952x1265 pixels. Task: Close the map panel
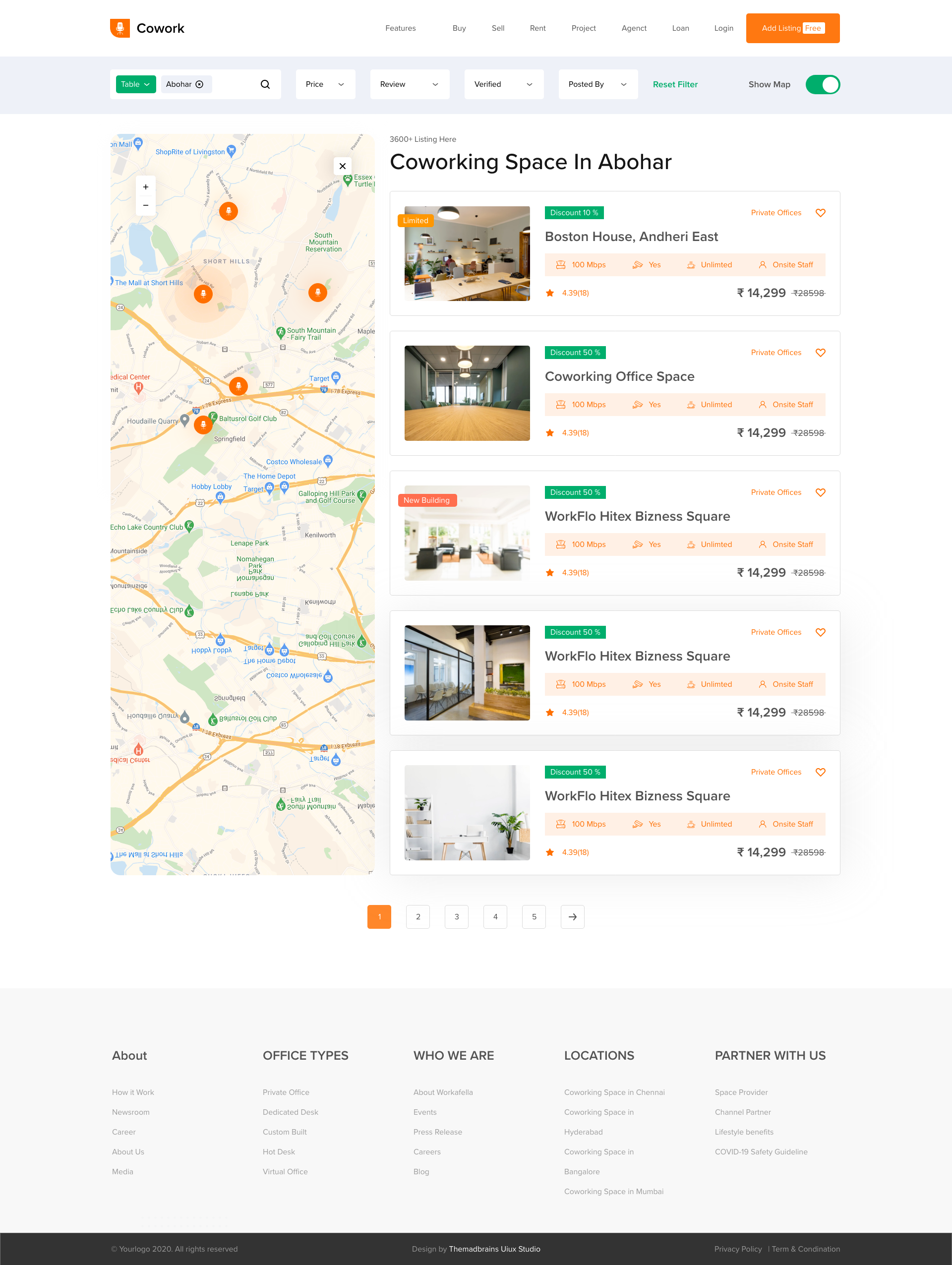tap(343, 167)
